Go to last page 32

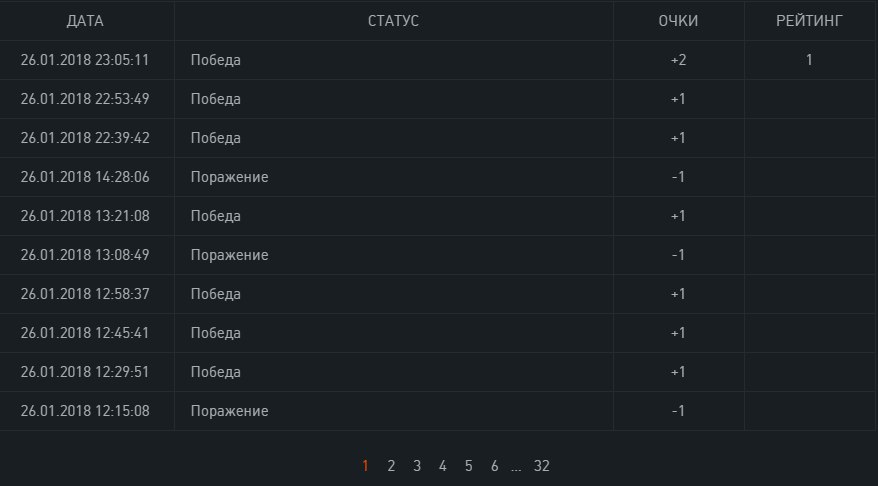(542, 466)
